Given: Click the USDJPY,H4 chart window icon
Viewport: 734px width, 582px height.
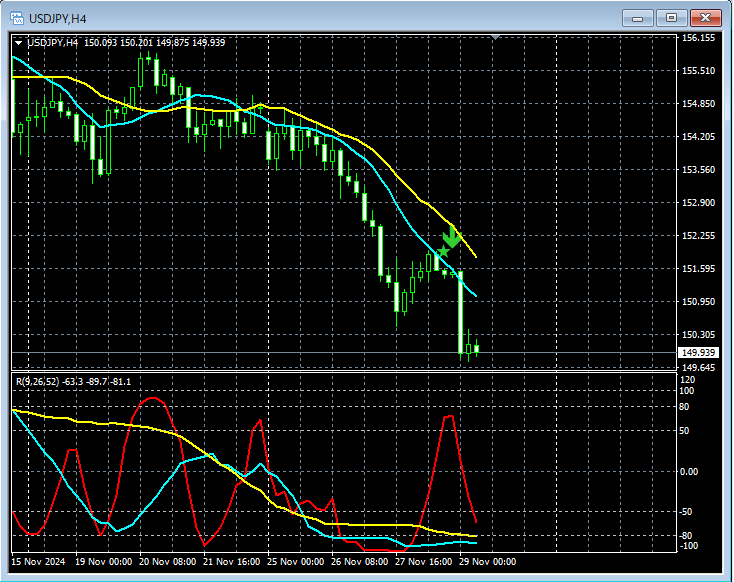Looking at the screenshot, I should (x=17, y=19).
